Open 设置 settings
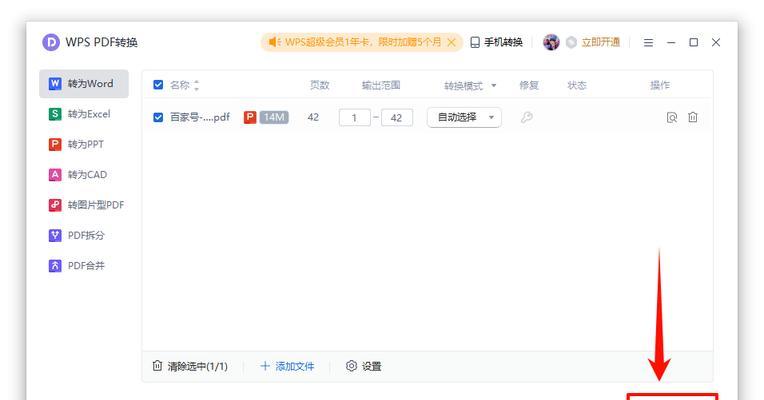Viewport: 764px width, 400px height. [x=363, y=366]
